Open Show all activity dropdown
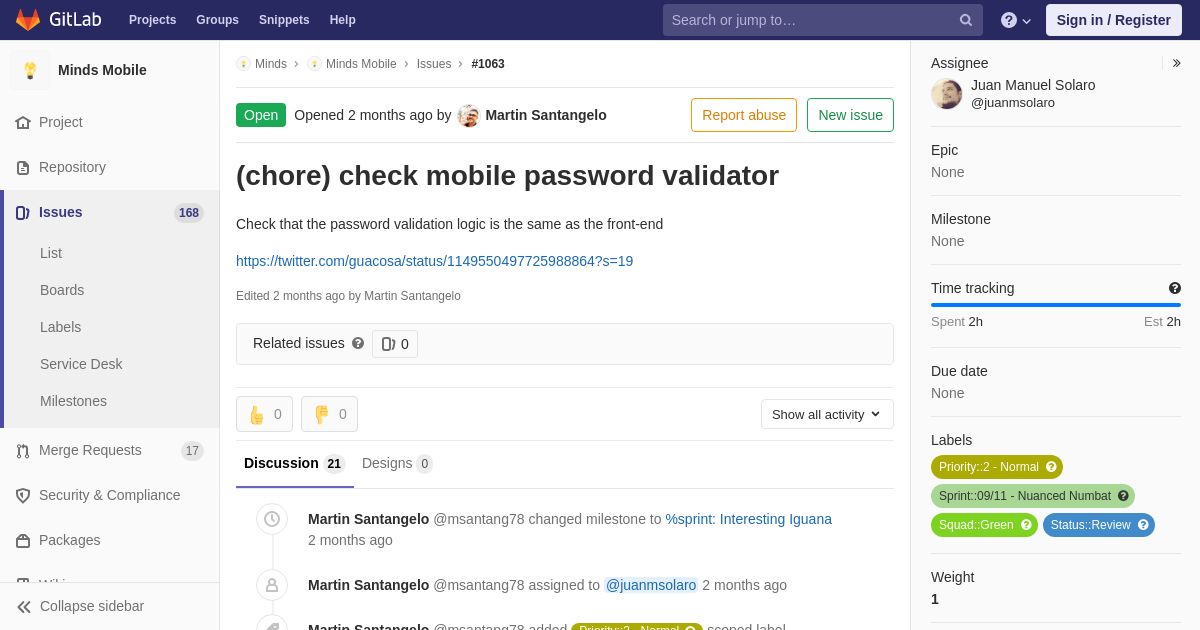The height and width of the screenshot is (630, 1200). click(x=827, y=414)
